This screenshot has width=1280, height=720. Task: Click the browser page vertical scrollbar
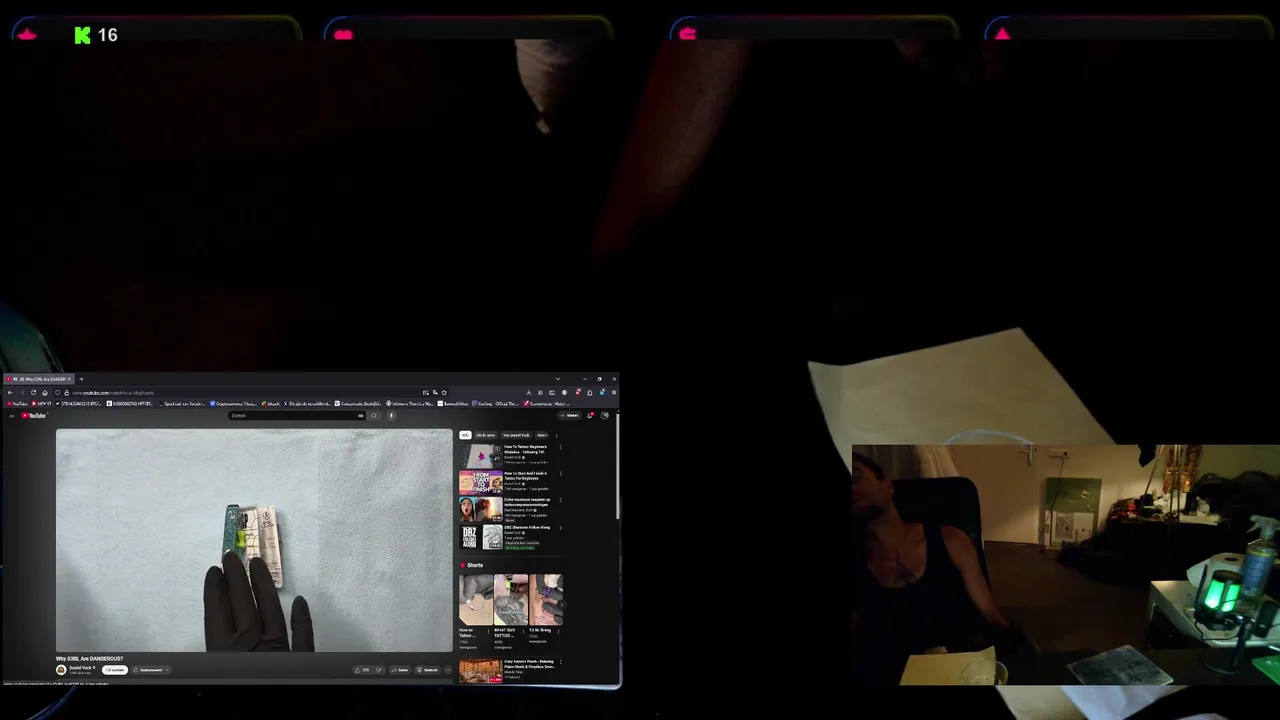click(x=618, y=465)
